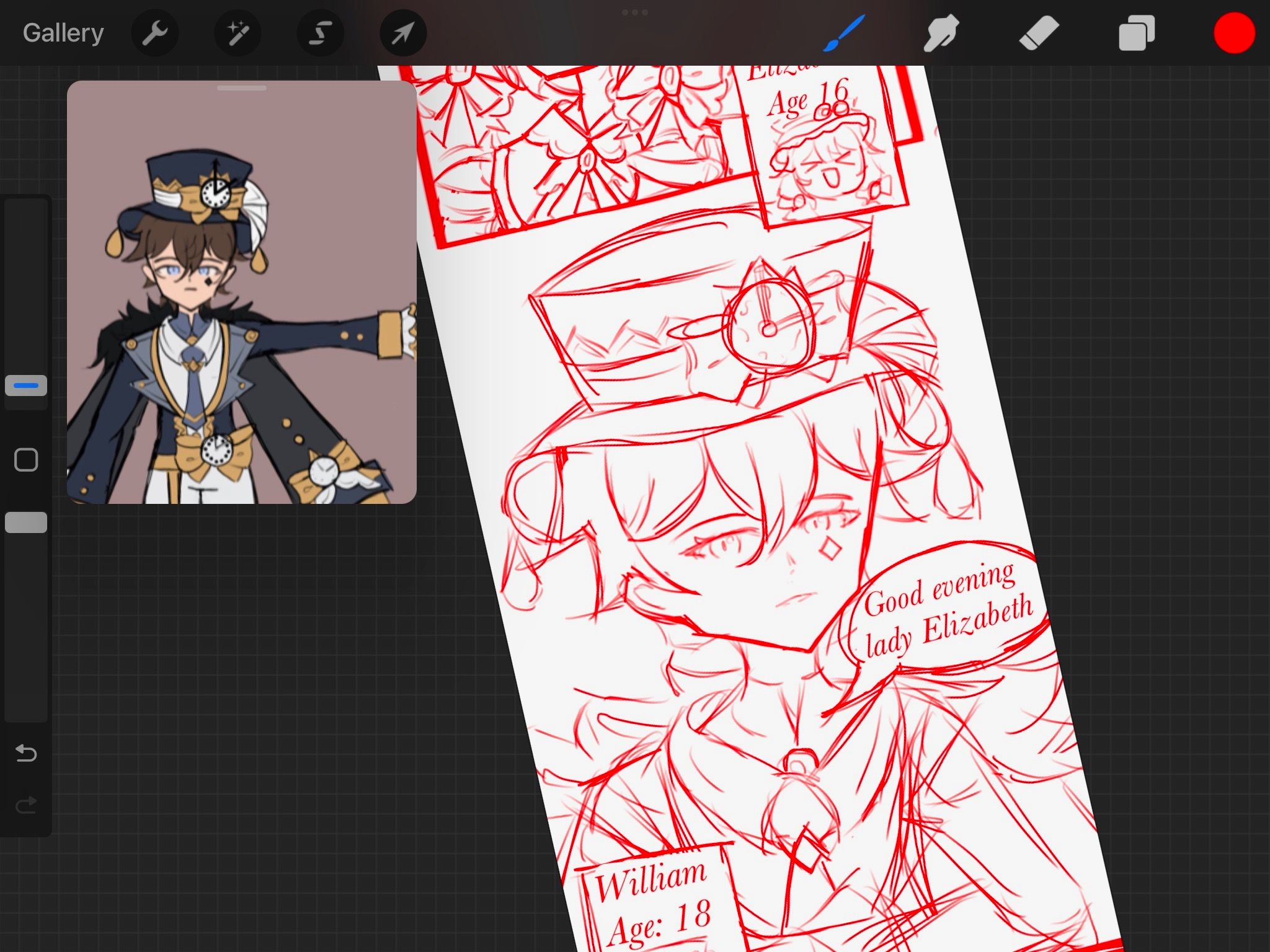Activate the Transform arrow tool

coord(402,33)
